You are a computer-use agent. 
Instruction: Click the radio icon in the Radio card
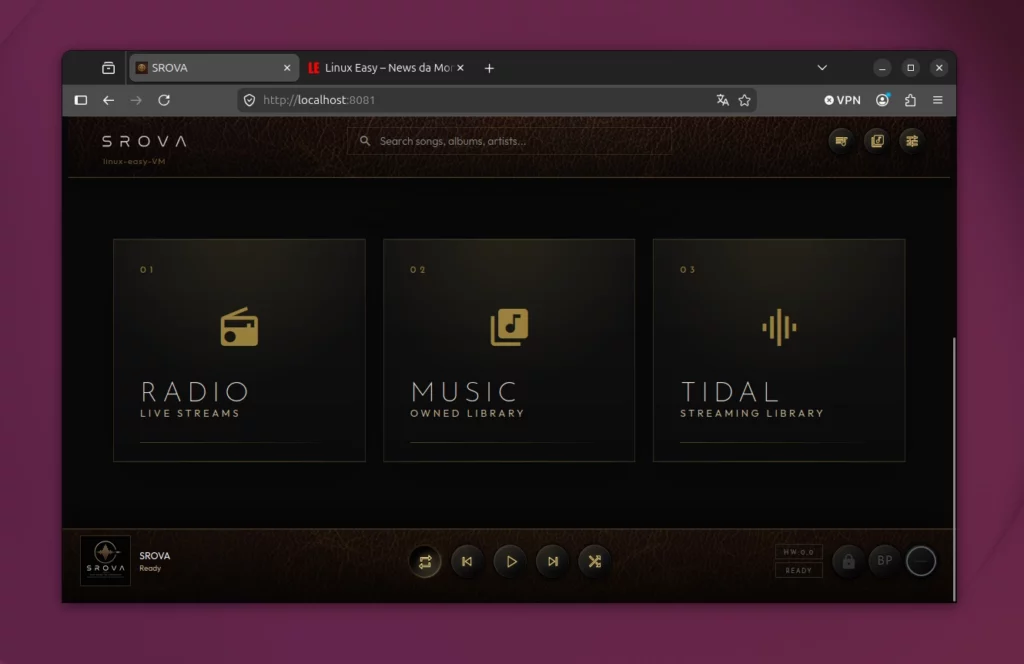click(239, 326)
